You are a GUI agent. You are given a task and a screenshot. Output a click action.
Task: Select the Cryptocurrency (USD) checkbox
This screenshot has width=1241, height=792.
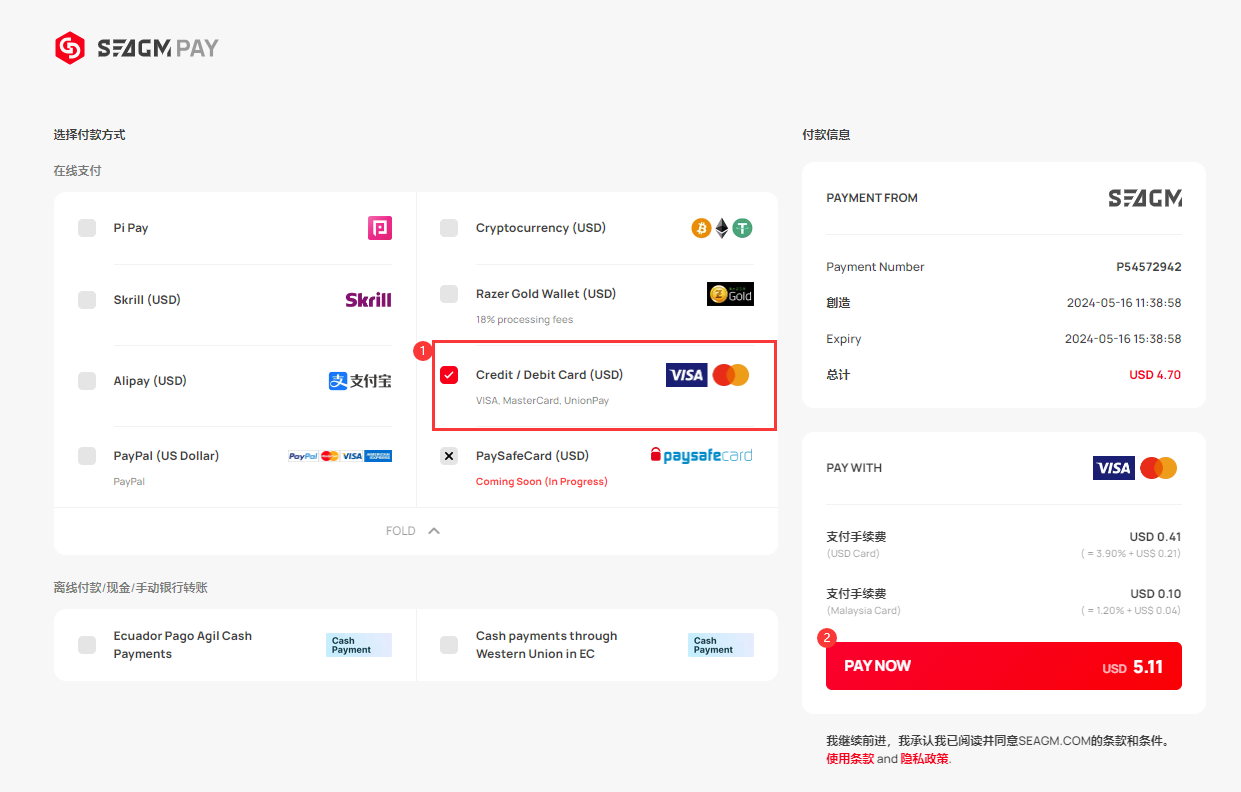(449, 228)
